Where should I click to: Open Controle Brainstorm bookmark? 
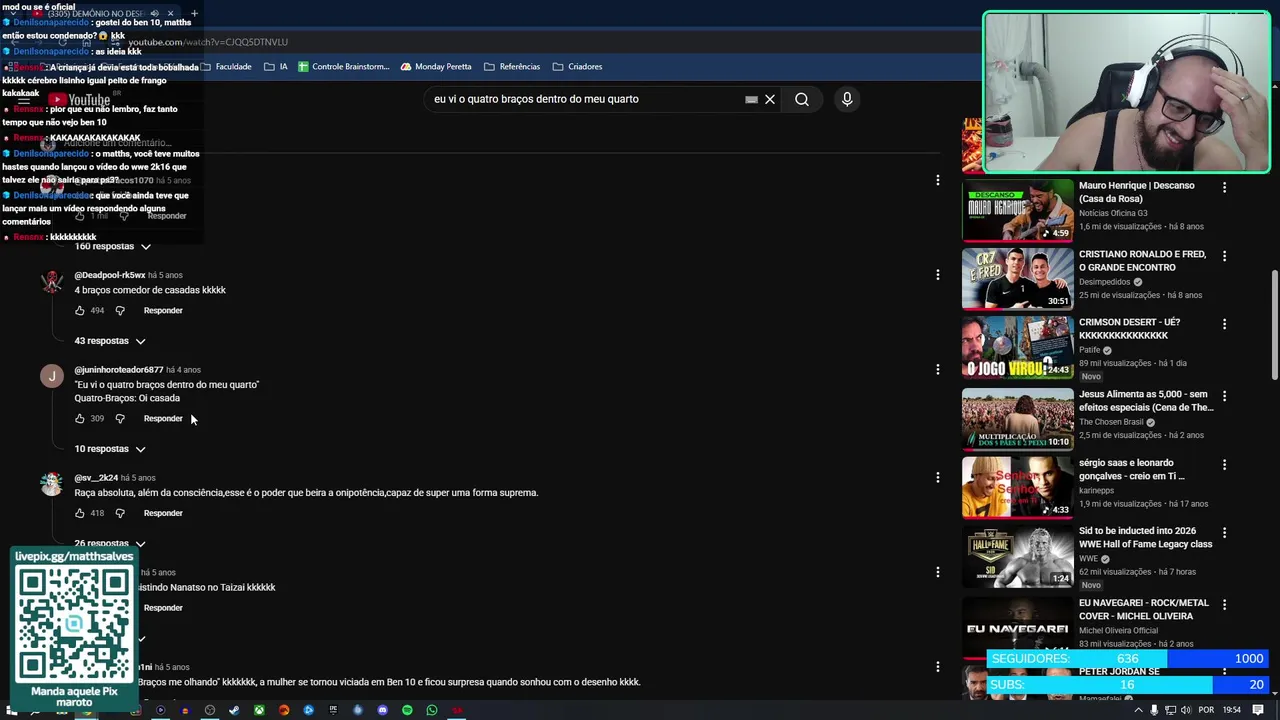(343, 67)
